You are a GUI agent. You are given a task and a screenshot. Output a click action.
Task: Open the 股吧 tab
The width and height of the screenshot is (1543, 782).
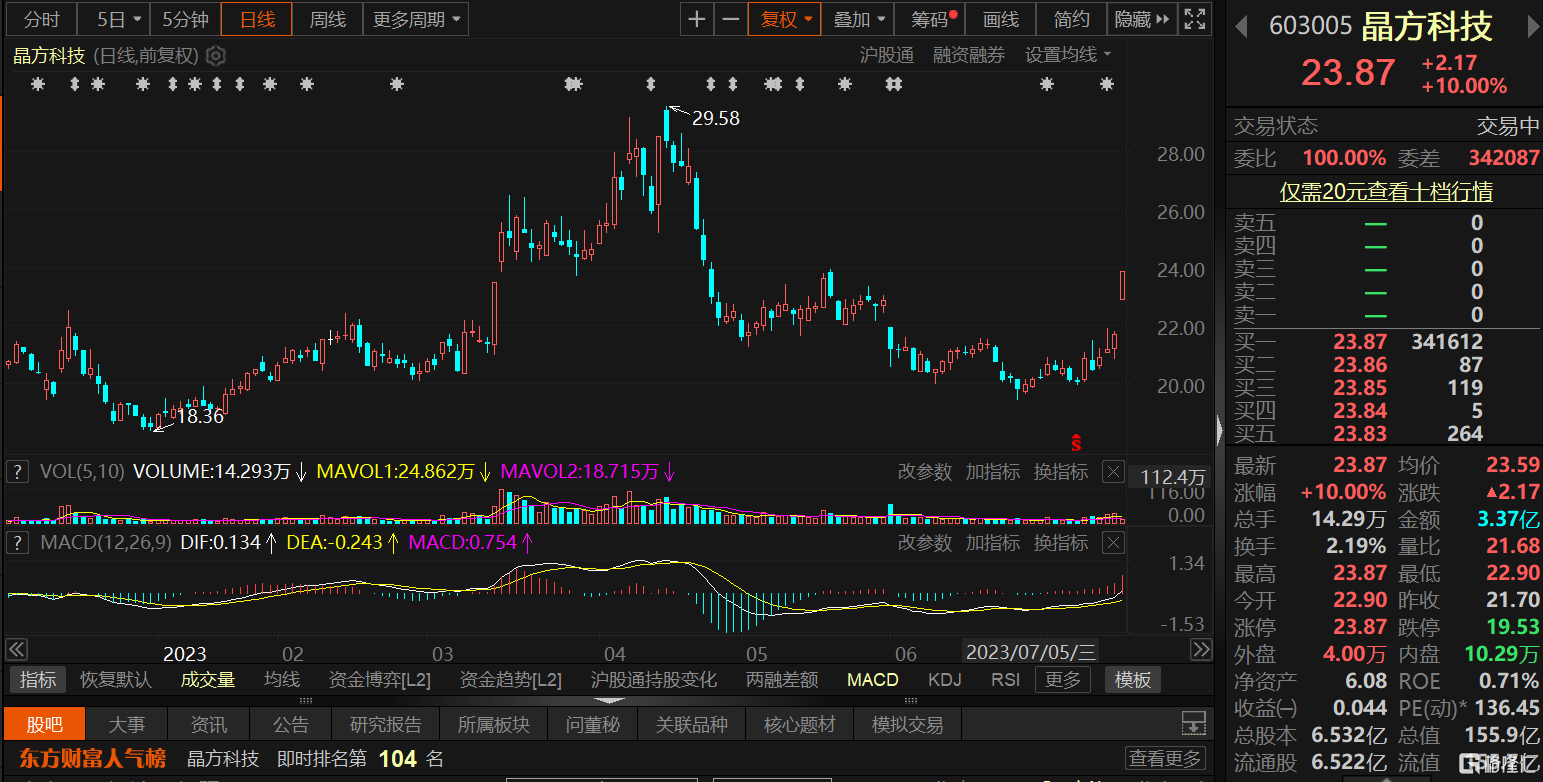click(x=44, y=724)
